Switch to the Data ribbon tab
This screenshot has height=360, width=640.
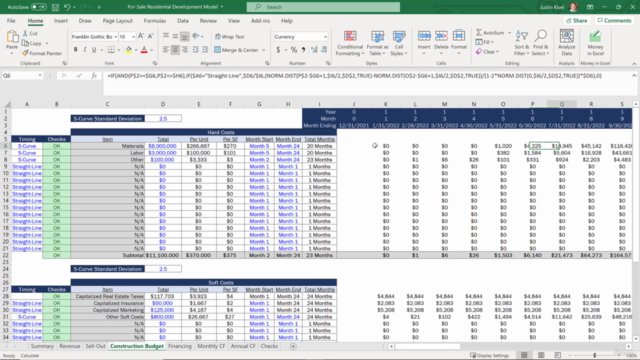coord(183,21)
